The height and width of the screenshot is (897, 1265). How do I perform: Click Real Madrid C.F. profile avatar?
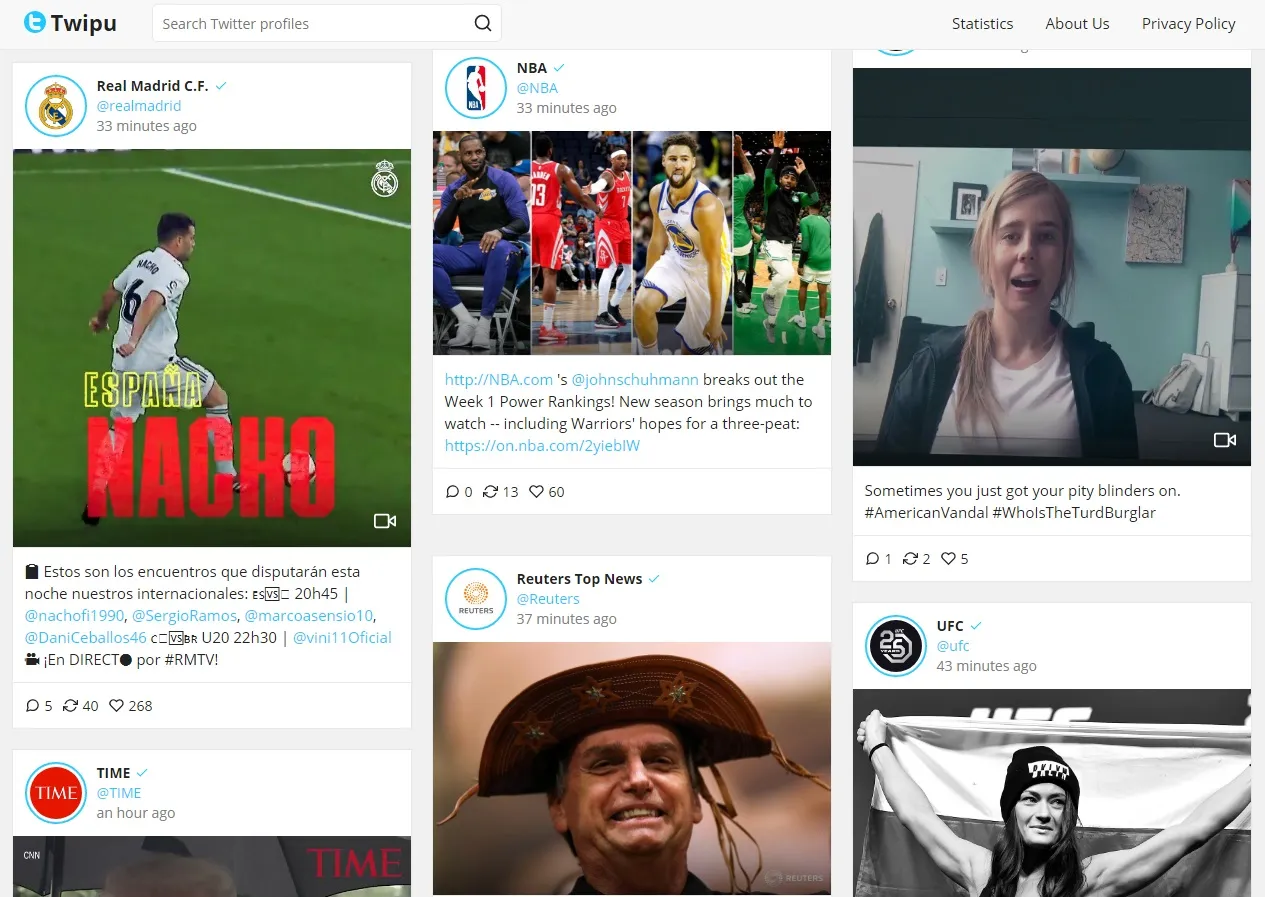[x=56, y=106]
